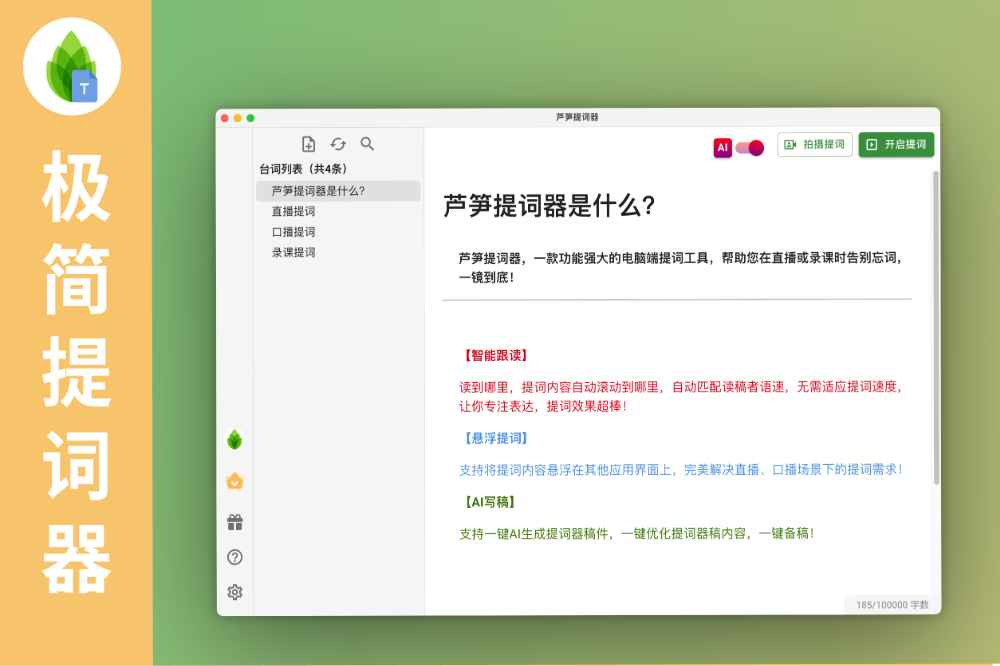1000x666 pixels.
Task: Click the large title 芦笋提词器是什么? in editor
Action: click(x=549, y=206)
